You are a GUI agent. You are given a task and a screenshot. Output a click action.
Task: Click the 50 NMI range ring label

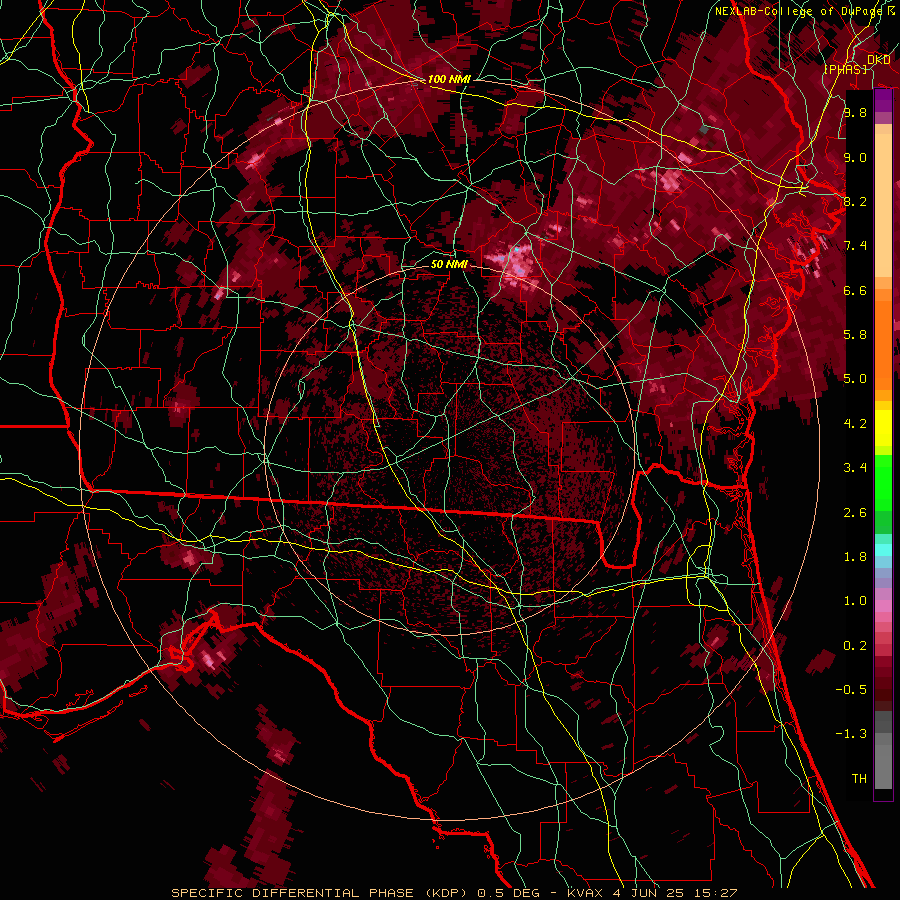pyautogui.click(x=449, y=265)
